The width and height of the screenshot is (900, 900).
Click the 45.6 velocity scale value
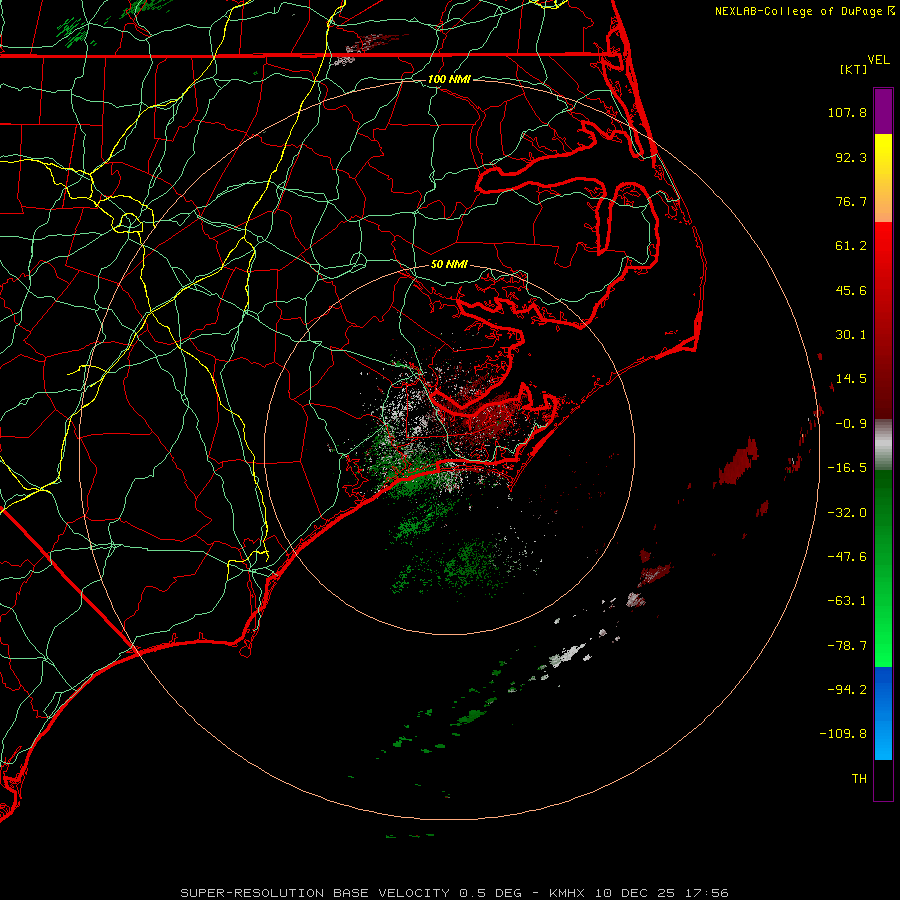(851, 290)
